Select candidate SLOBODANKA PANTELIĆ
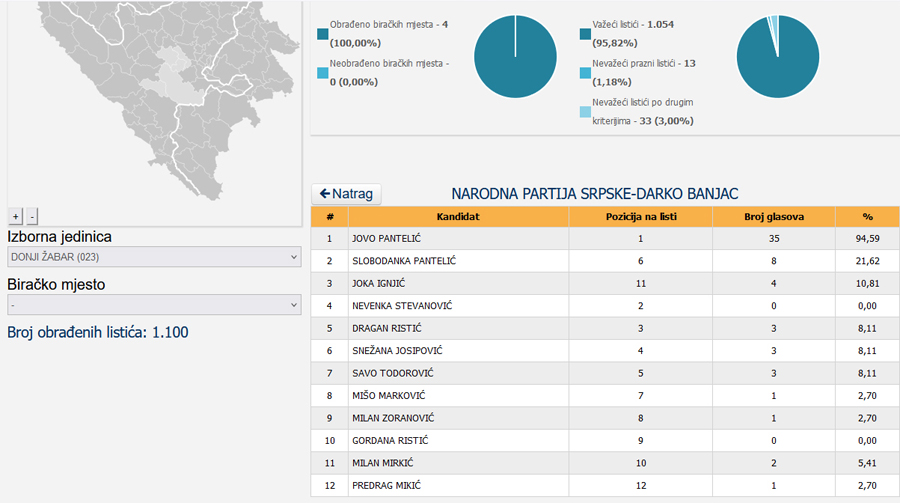Screen dimensions: 900x503 pyautogui.click(x=404, y=261)
